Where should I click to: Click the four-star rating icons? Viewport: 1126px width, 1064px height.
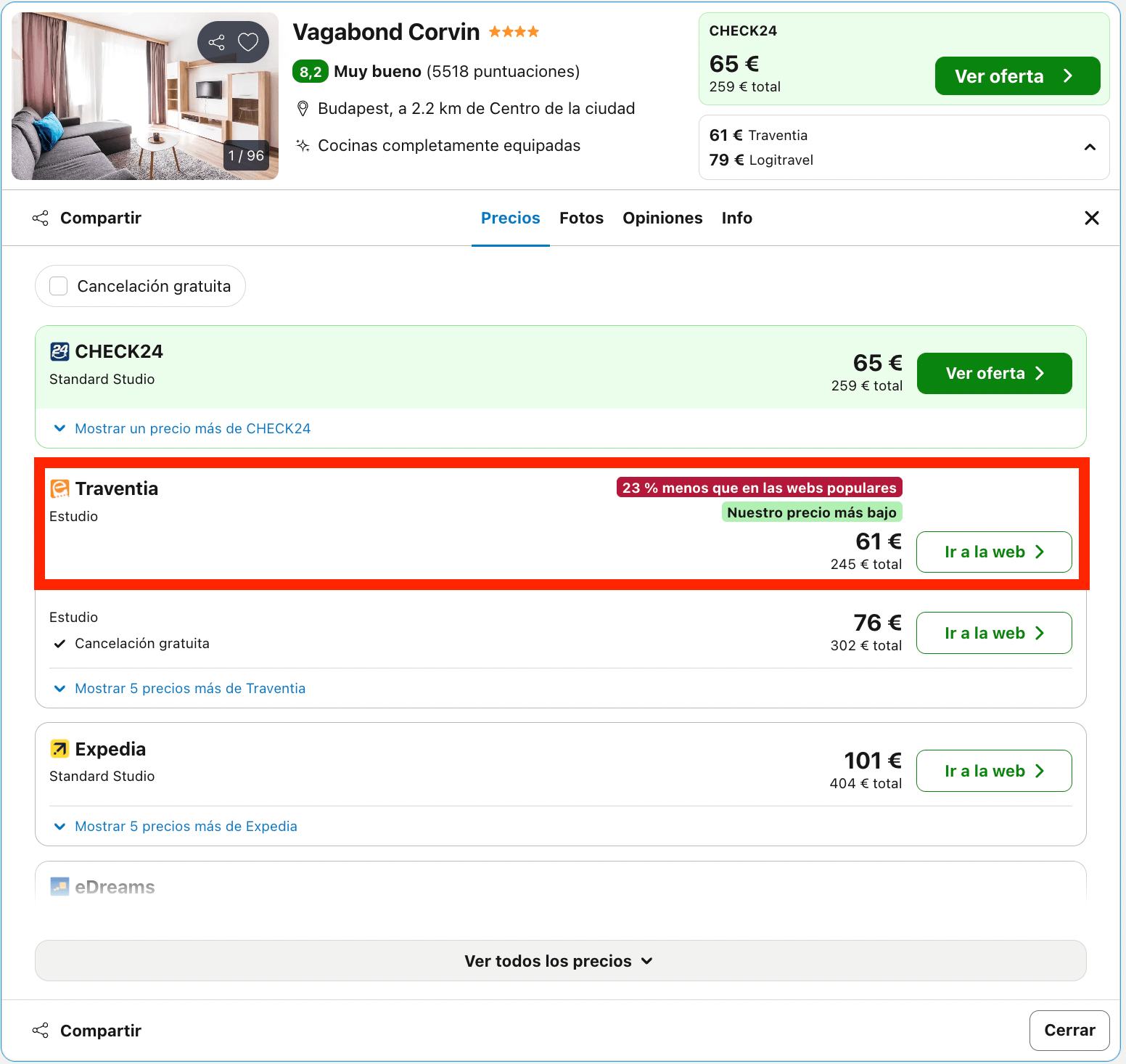tap(514, 31)
